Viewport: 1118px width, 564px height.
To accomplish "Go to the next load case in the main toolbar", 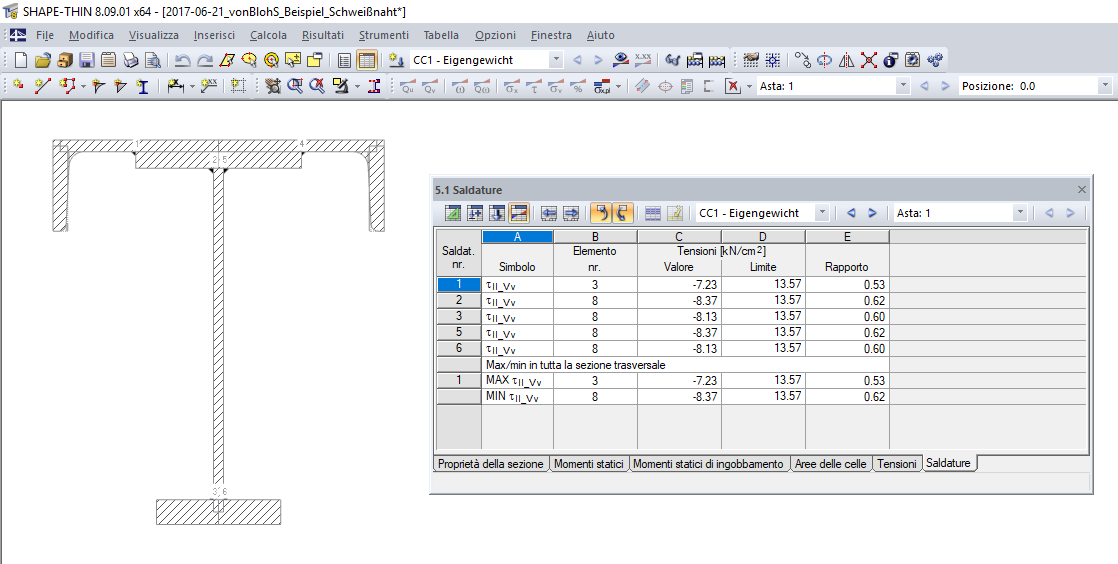I will click(x=598, y=61).
